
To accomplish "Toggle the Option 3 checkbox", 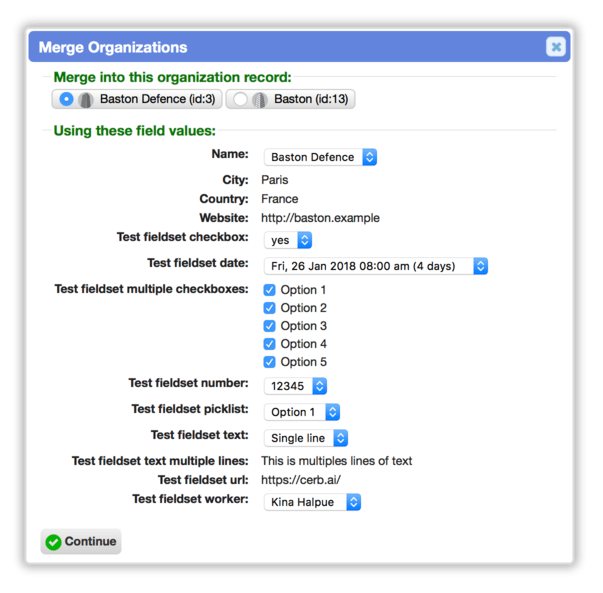I will (x=270, y=326).
